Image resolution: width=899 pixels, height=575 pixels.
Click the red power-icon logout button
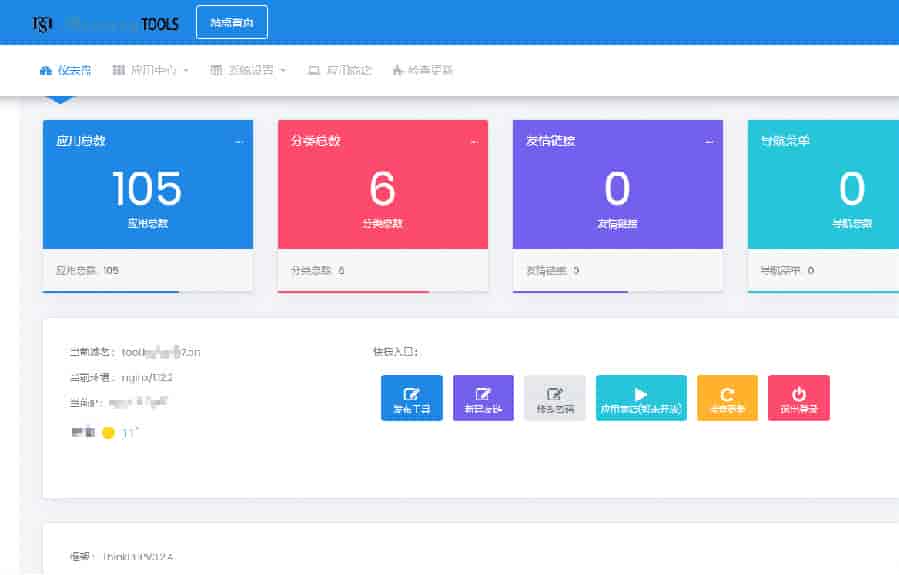tap(799, 398)
